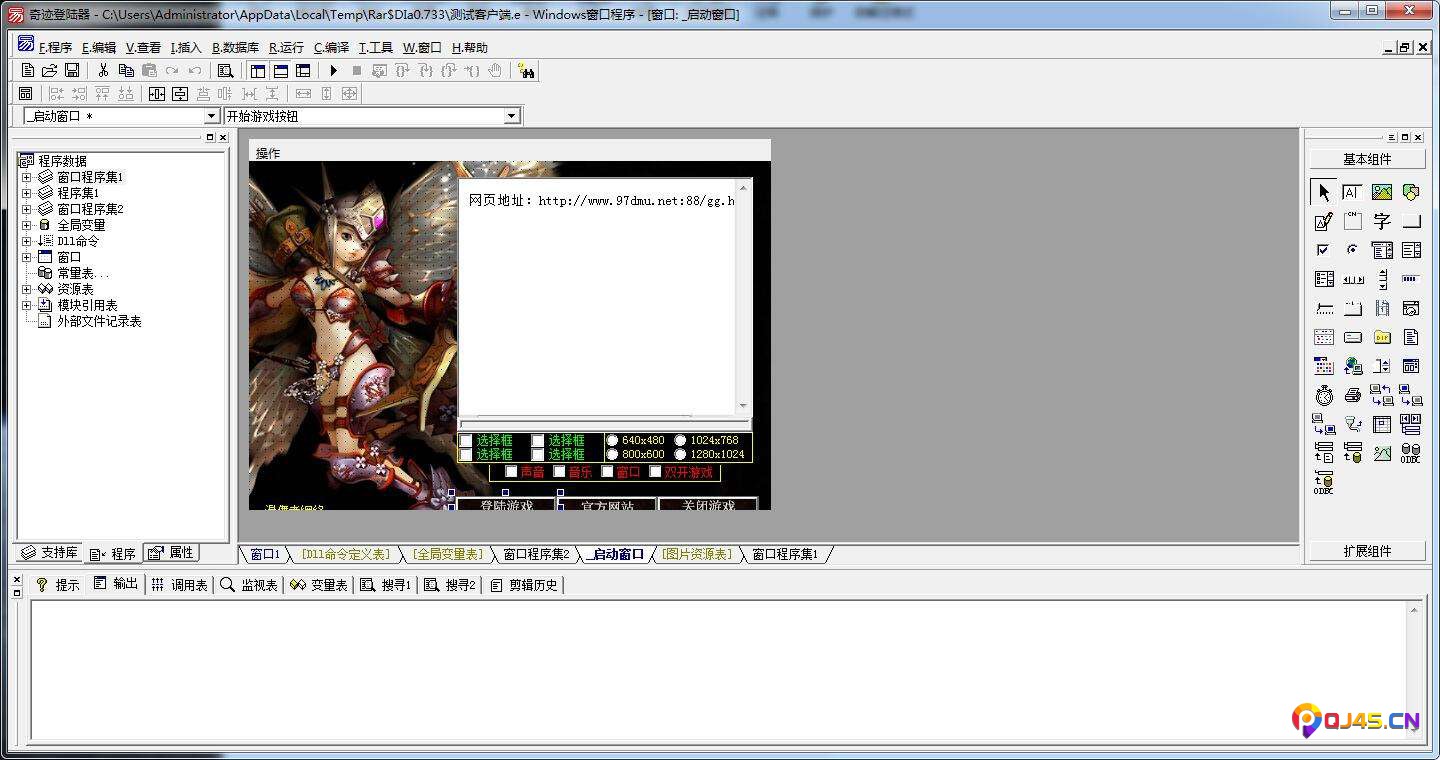This screenshot has width=1440, height=760.
Task: Click the 关闭游戏 button on the form
Action: pyautogui.click(x=708, y=504)
